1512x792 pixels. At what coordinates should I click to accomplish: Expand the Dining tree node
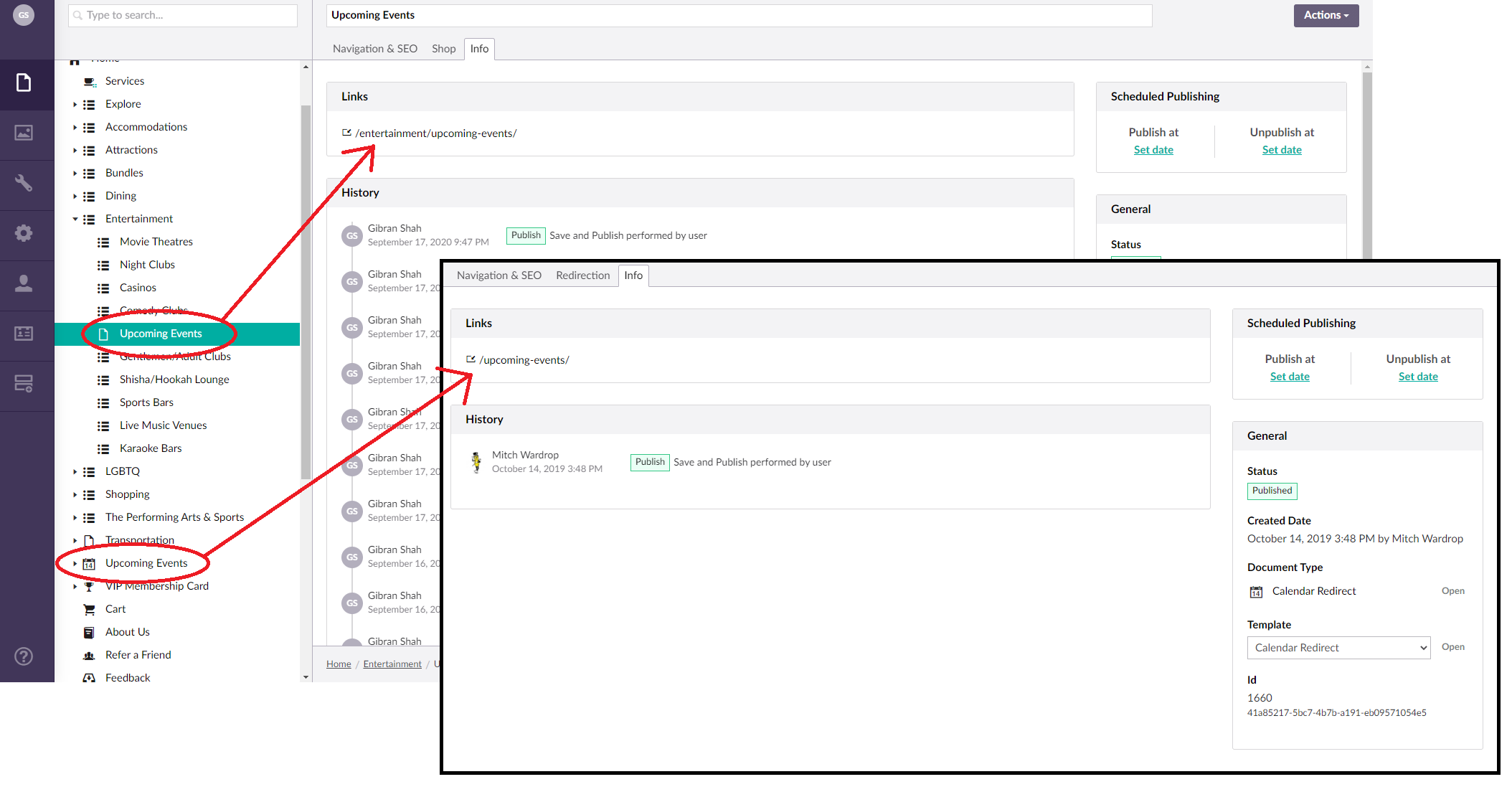[x=75, y=197]
